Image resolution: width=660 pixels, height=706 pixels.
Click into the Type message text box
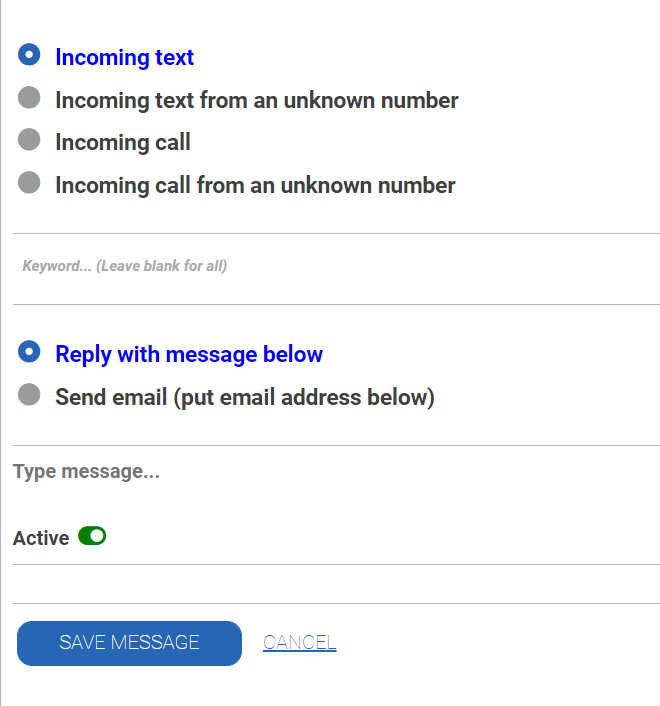pos(336,472)
